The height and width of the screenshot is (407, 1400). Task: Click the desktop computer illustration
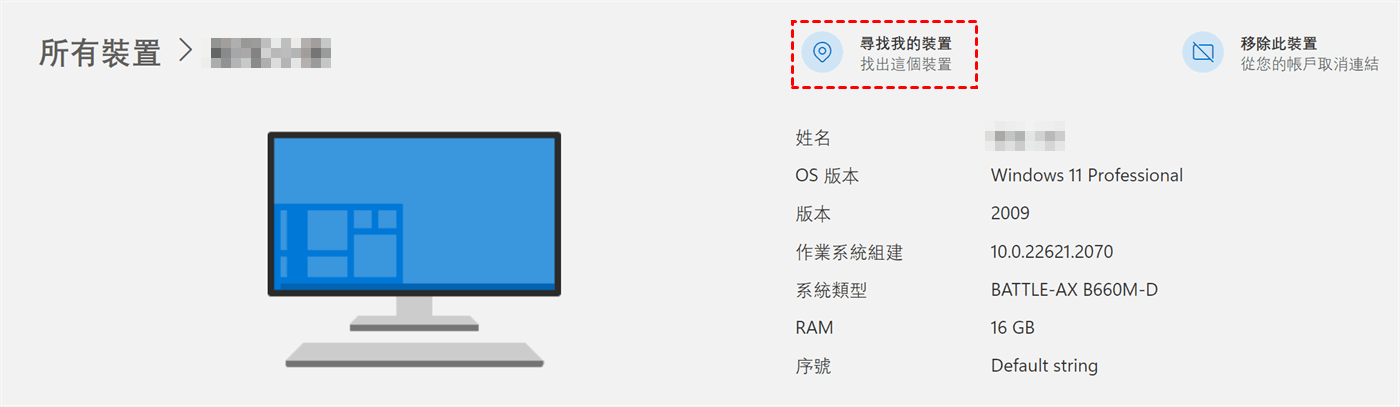click(x=414, y=250)
